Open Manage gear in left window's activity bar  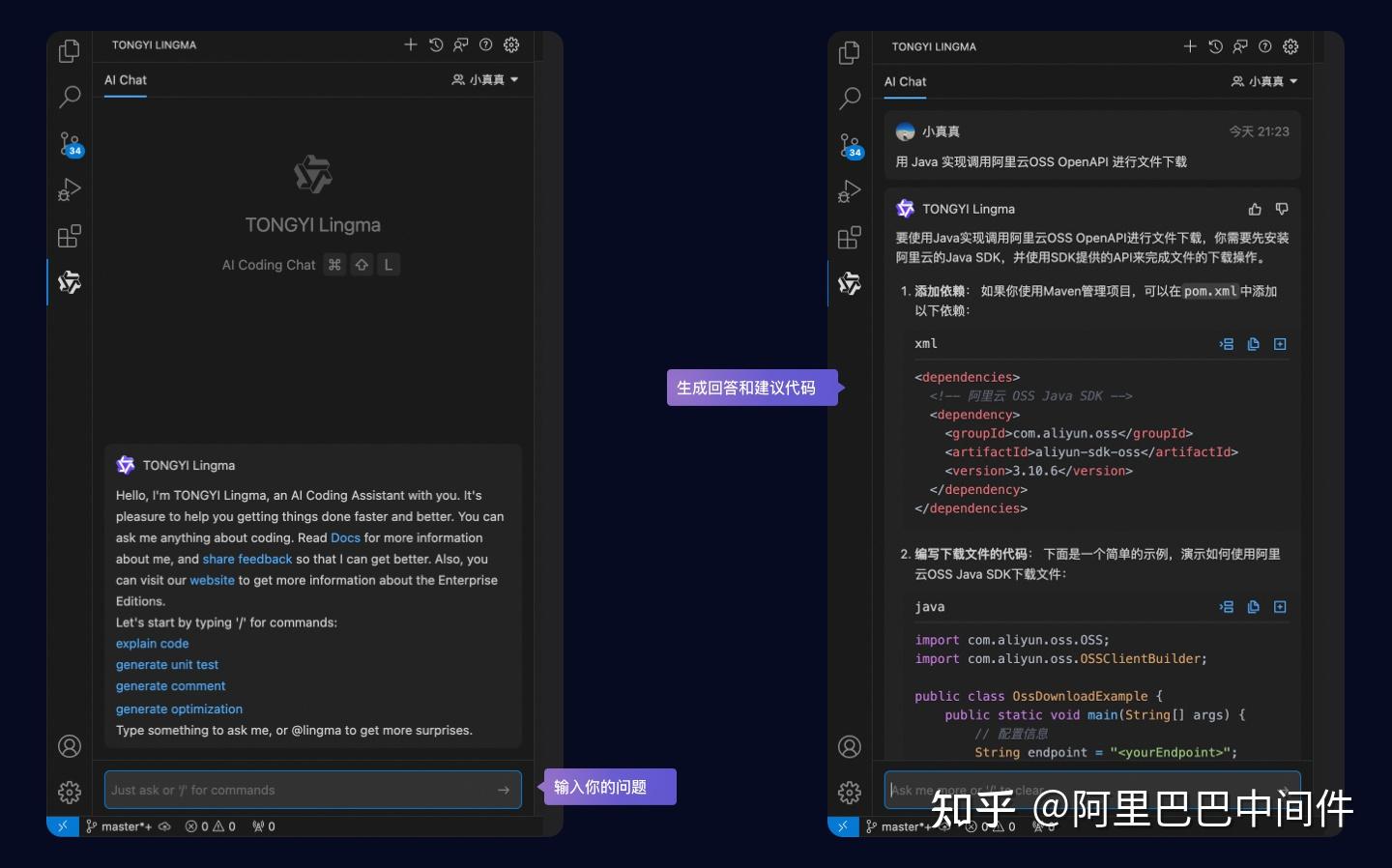click(x=70, y=792)
